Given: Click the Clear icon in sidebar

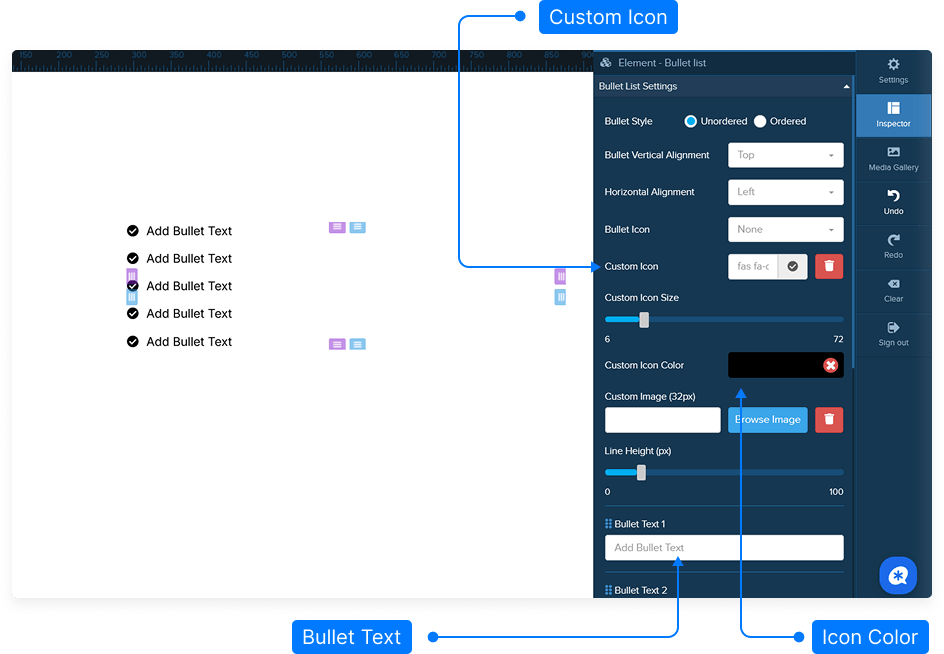Looking at the screenshot, I should point(893,284).
